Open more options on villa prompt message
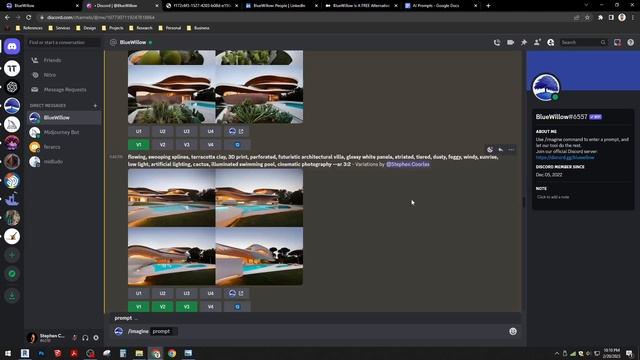Viewport: 640px width, 360px height. pos(511,150)
